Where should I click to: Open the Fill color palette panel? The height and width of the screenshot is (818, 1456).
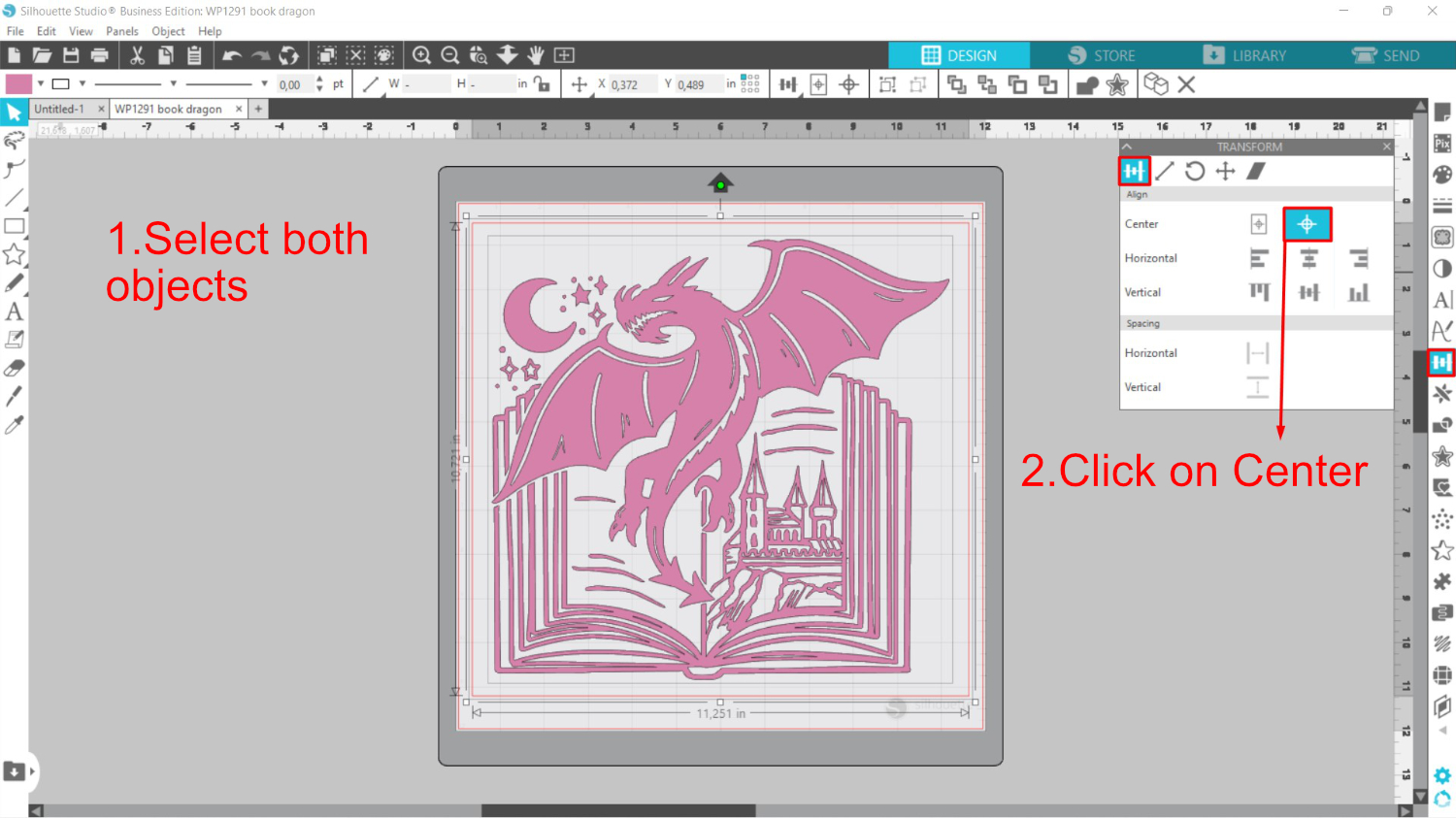point(1442,175)
